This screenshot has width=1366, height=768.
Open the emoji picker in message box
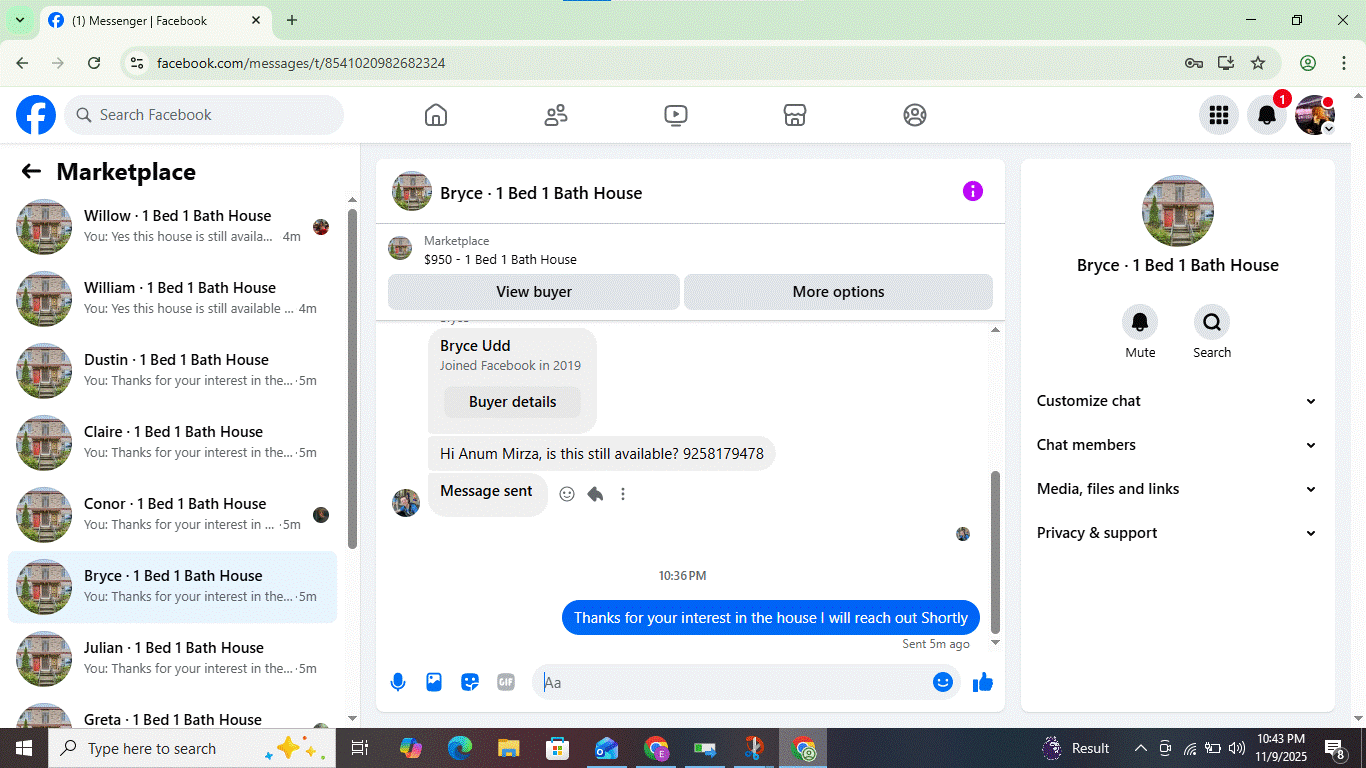click(x=943, y=682)
